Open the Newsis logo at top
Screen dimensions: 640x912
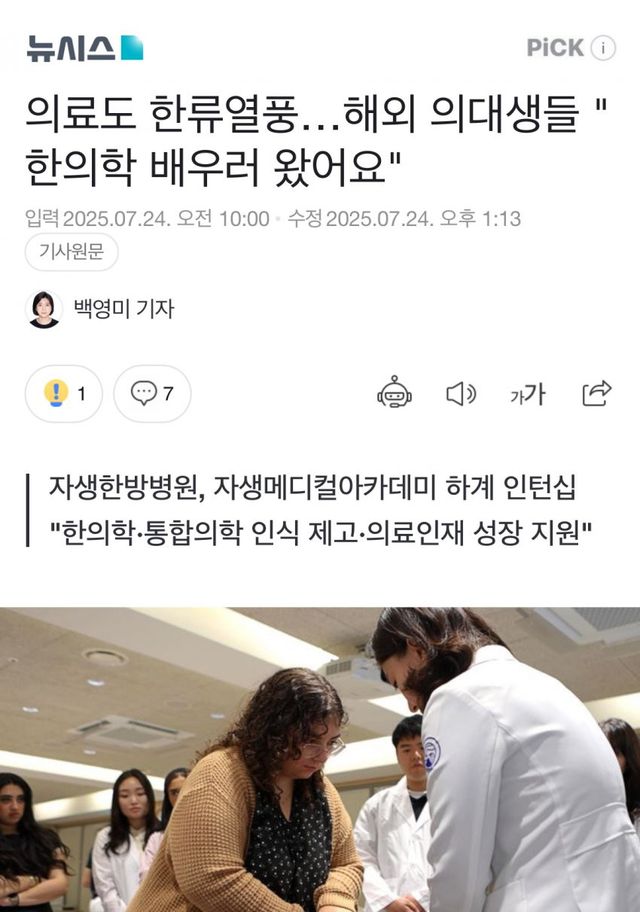pyautogui.click(x=85, y=48)
